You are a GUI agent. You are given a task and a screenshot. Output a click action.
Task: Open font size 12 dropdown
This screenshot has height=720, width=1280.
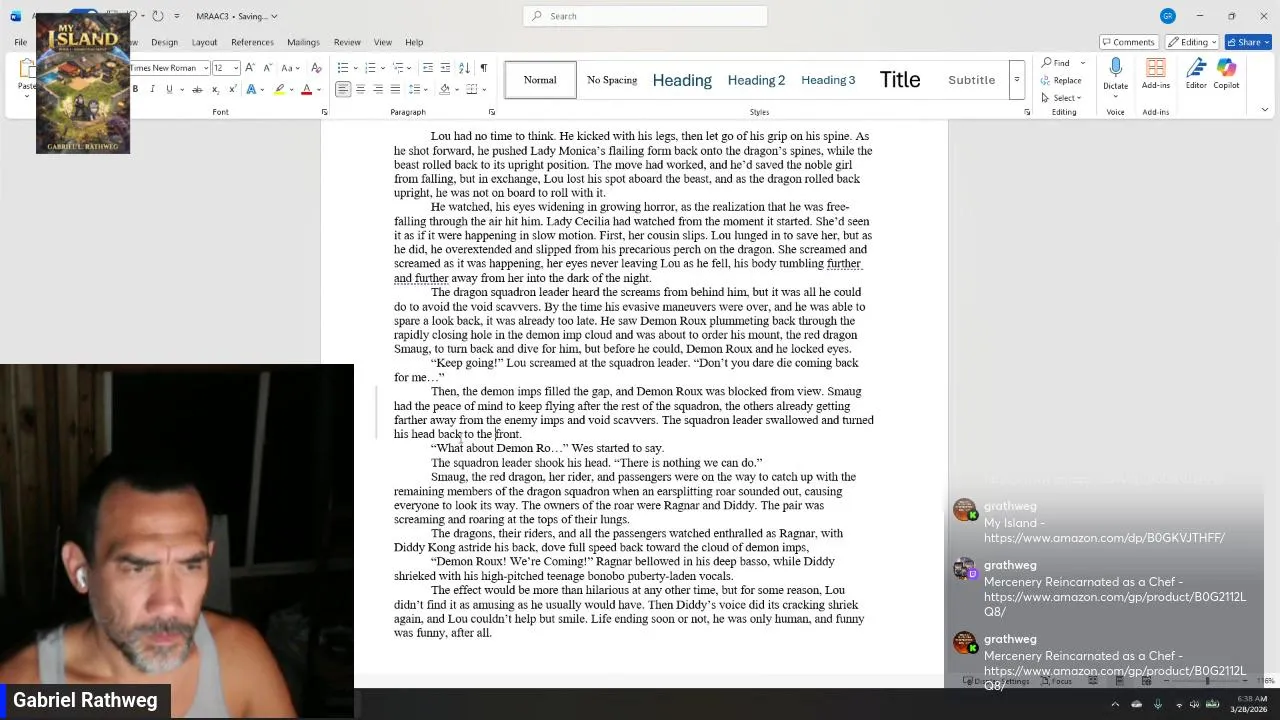pyautogui.click(x=236, y=68)
